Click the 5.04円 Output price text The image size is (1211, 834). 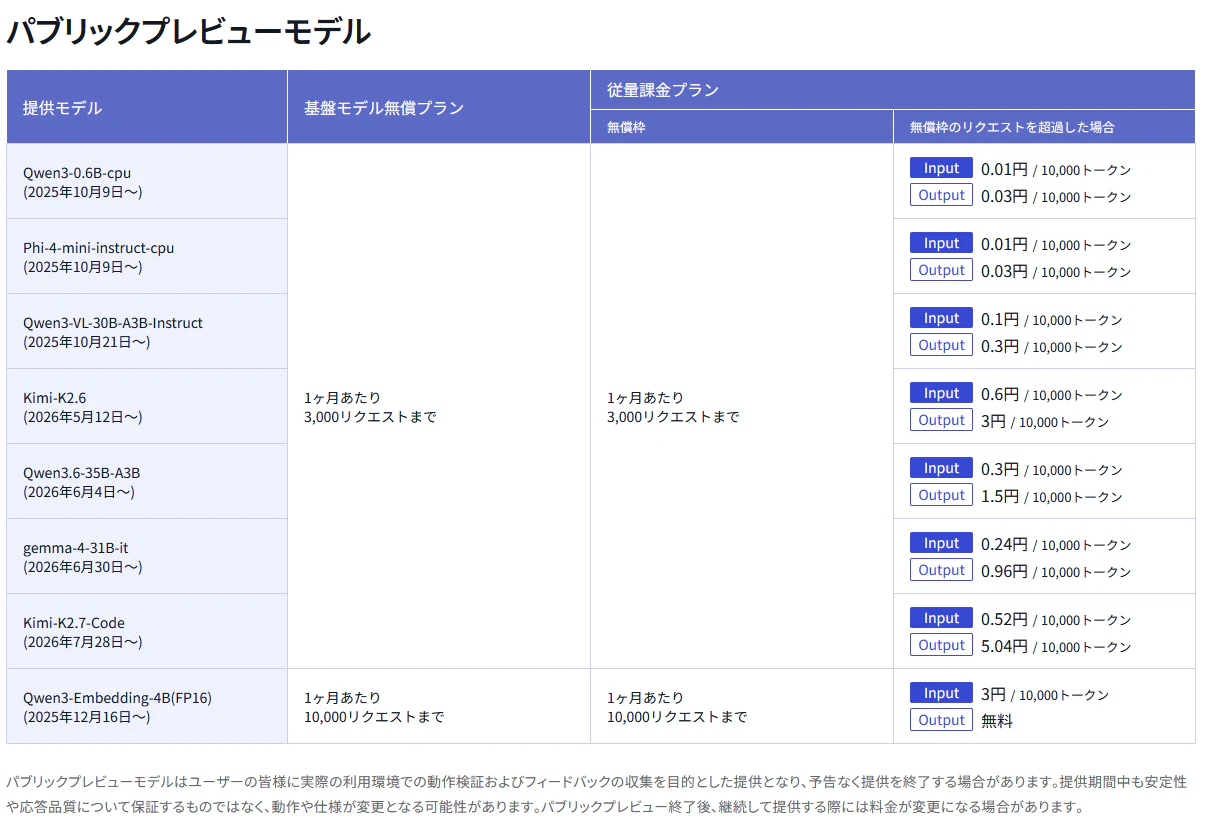pyautogui.click(x=1004, y=646)
